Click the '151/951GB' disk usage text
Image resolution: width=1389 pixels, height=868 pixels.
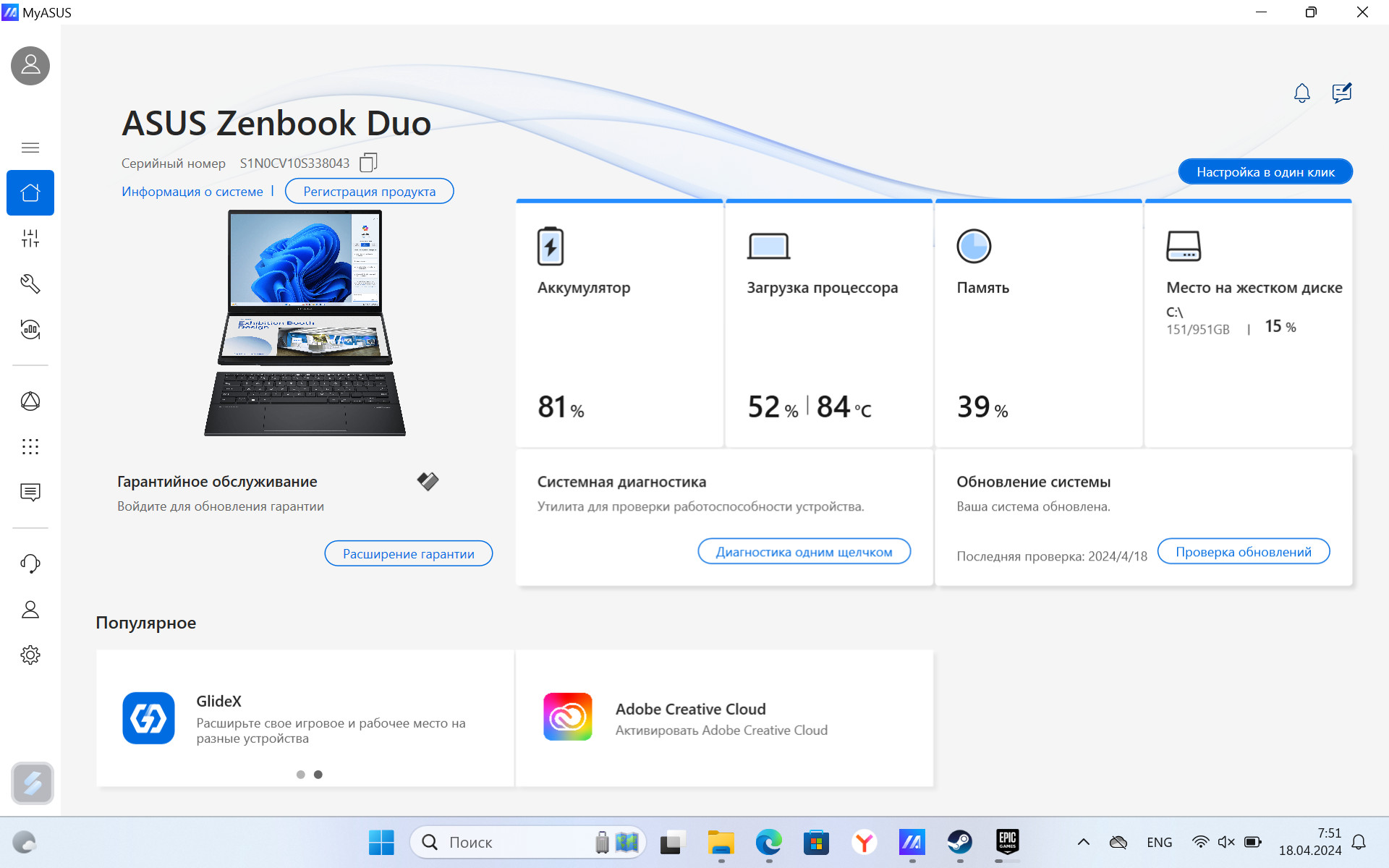pos(1197,330)
